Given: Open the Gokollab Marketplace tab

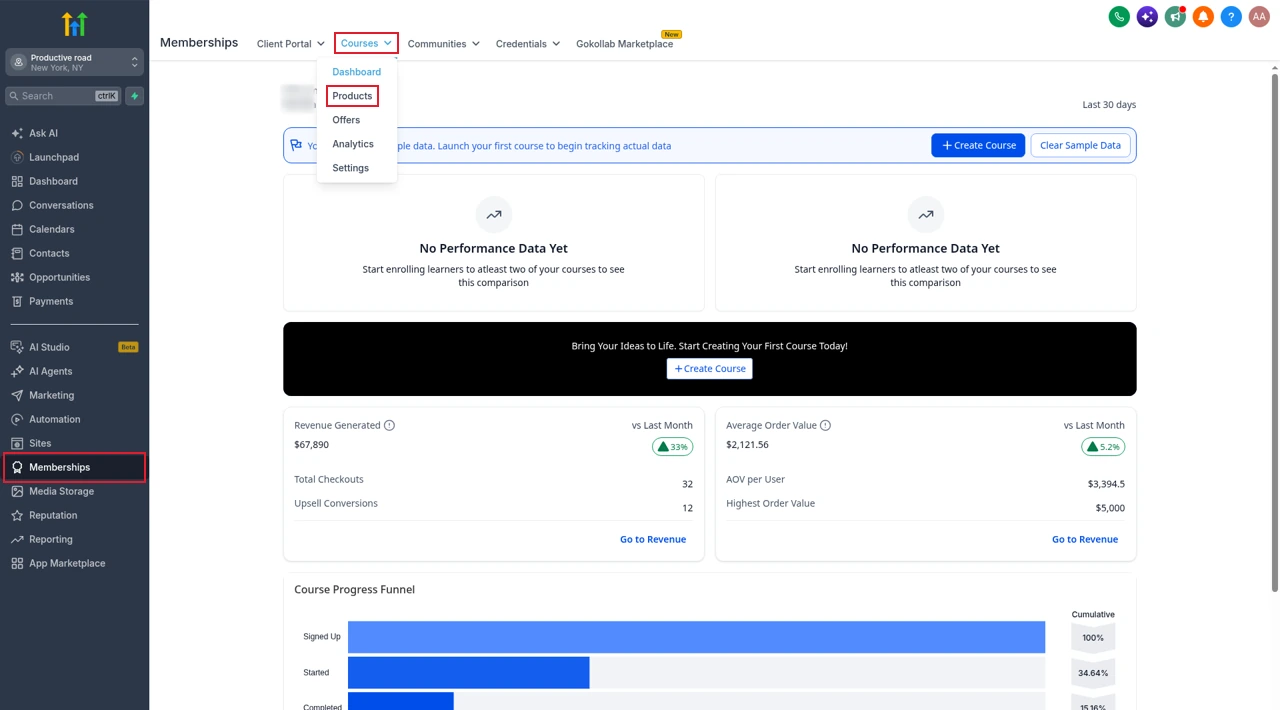Looking at the screenshot, I should point(625,44).
